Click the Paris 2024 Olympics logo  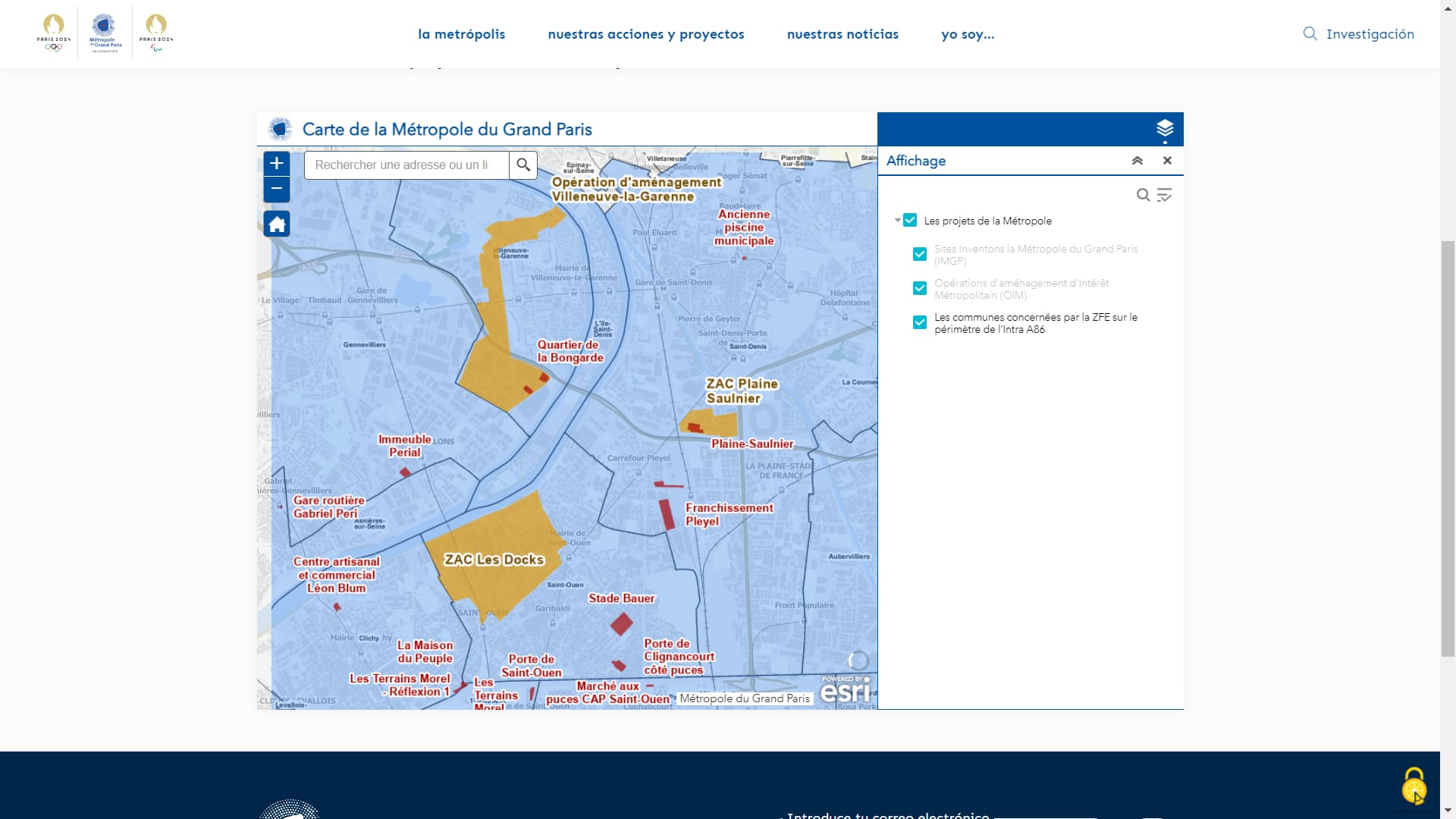54,33
